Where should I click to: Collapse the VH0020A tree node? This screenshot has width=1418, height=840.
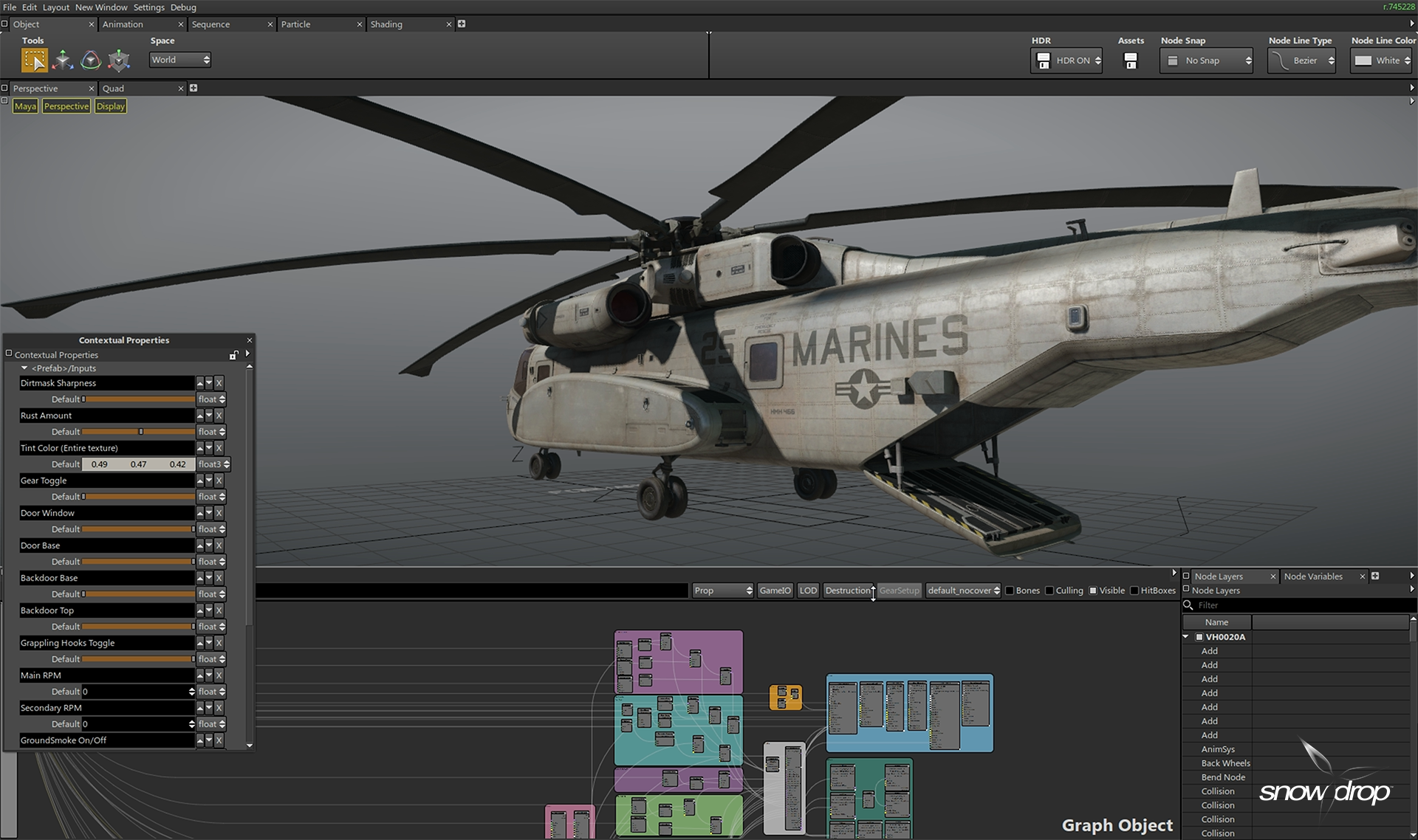click(x=1186, y=636)
